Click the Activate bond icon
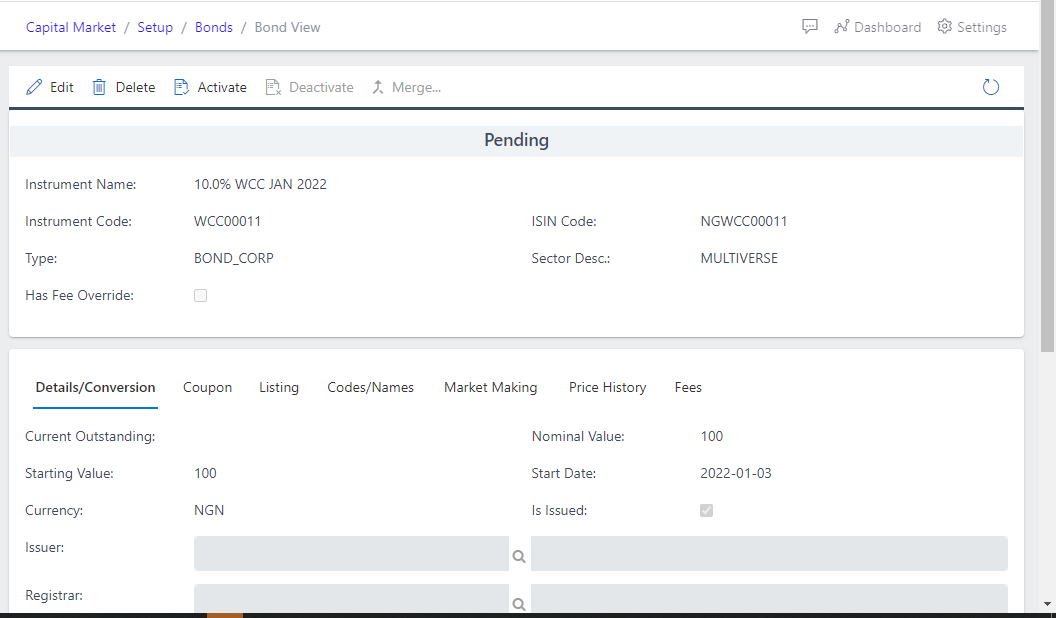This screenshot has height=618, width=1056. pos(181,87)
